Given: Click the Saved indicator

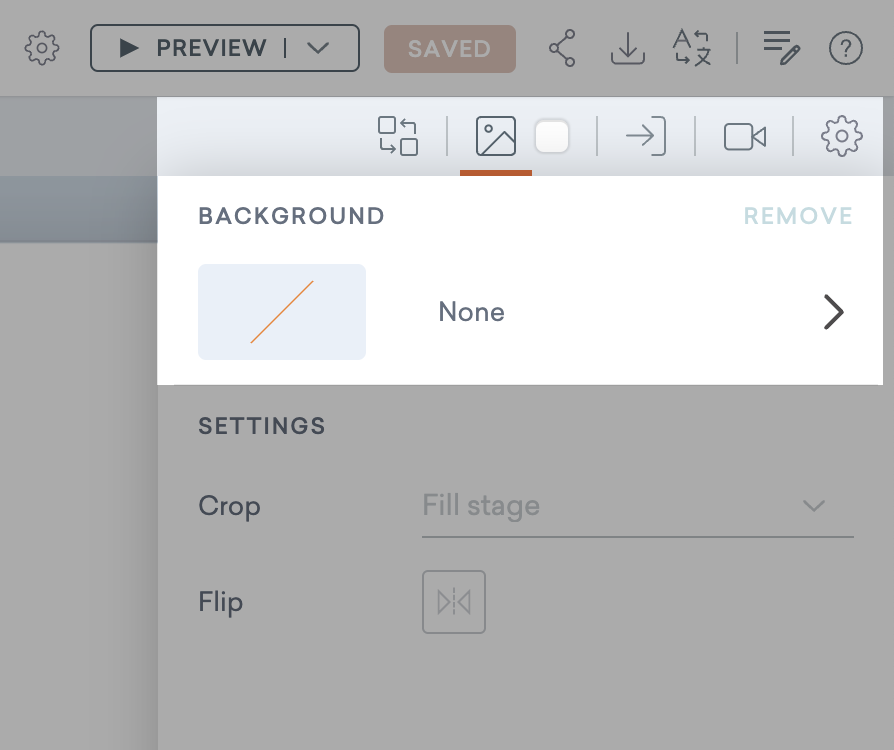Looking at the screenshot, I should pos(449,48).
